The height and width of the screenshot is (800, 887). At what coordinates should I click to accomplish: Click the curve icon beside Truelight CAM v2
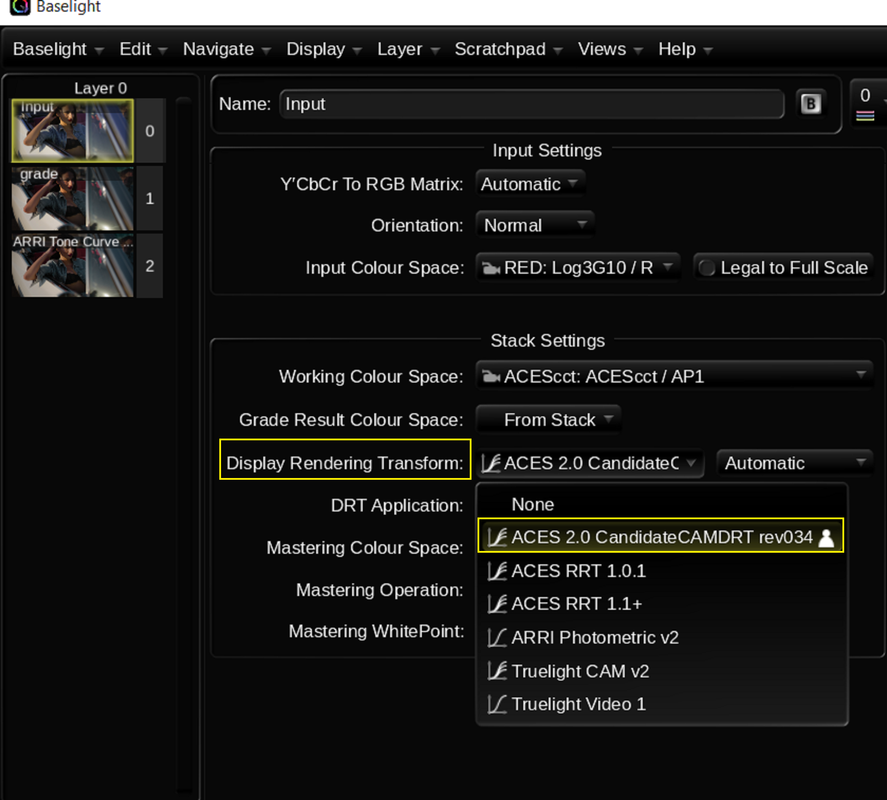[x=497, y=672]
